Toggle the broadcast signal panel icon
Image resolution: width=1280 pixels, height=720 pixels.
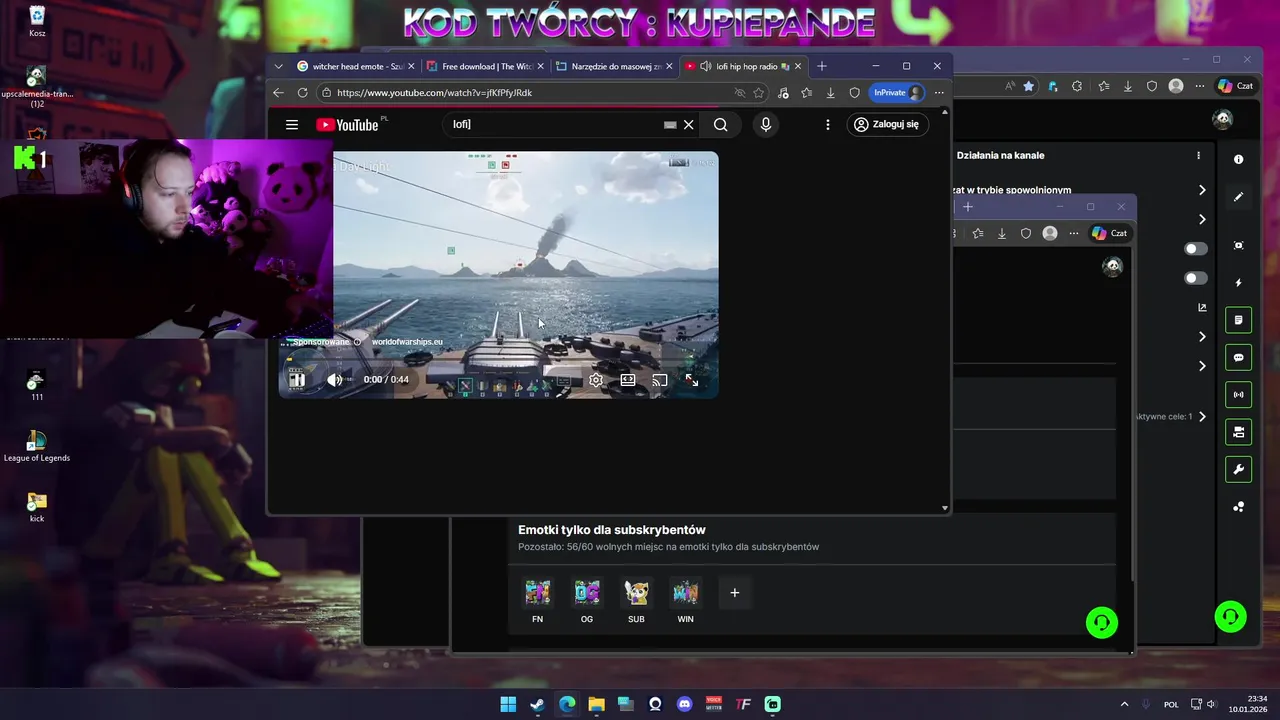1238,395
